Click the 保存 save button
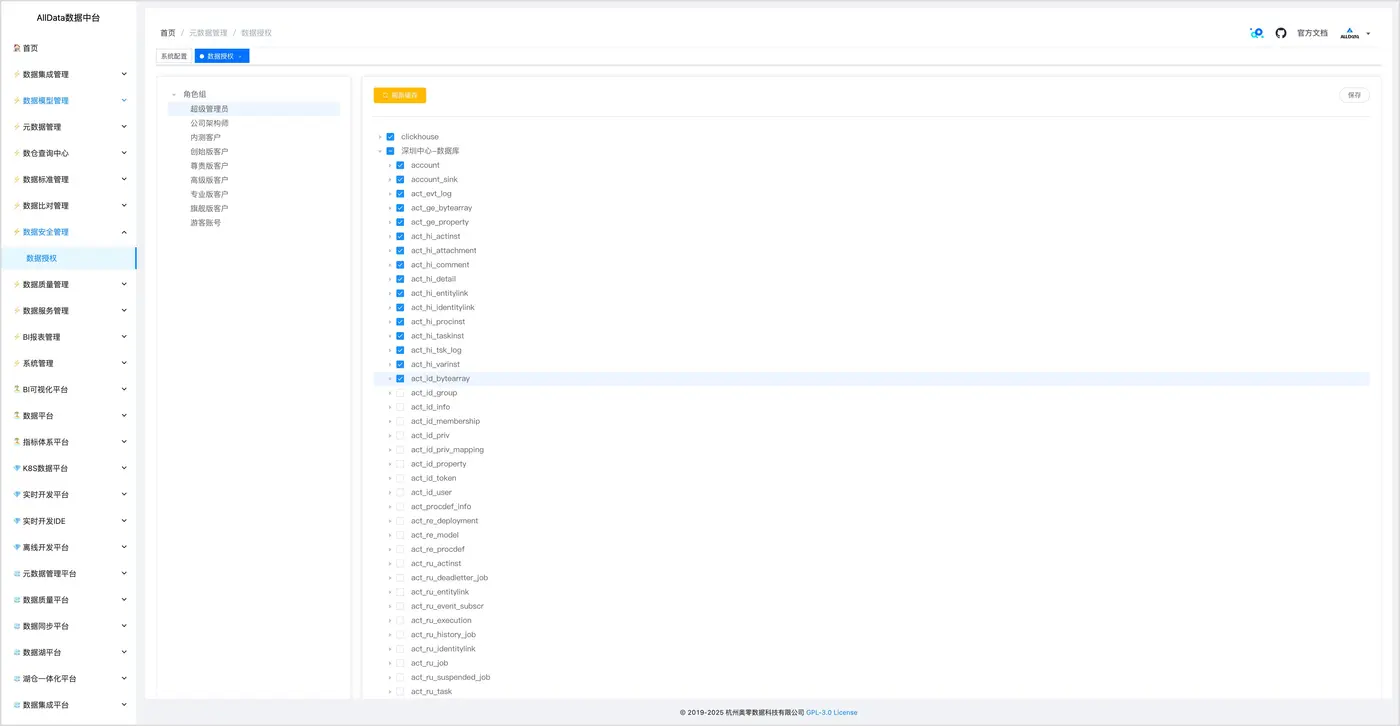Image resolution: width=1400 pixels, height=726 pixels. pyautogui.click(x=1354, y=95)
